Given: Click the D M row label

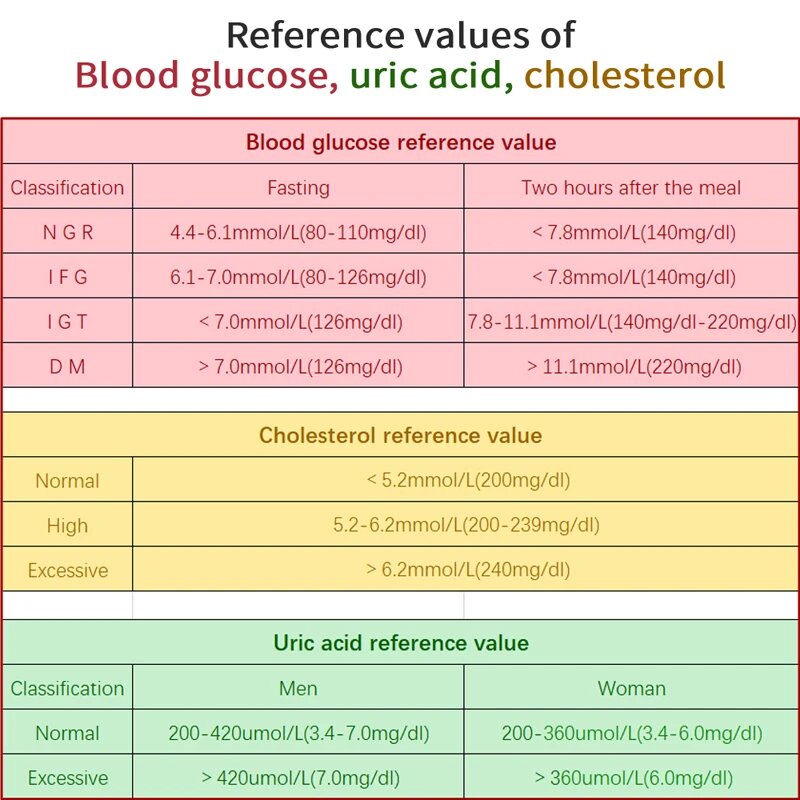Looking at the screenshot, I should click(x=67, y=367).
